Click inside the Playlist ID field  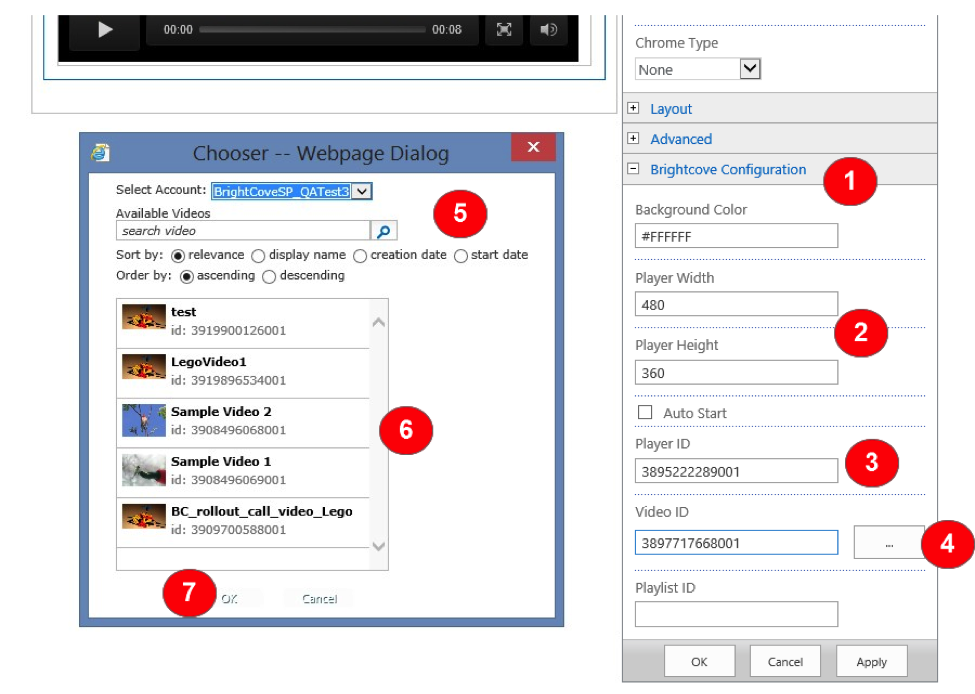736,614
